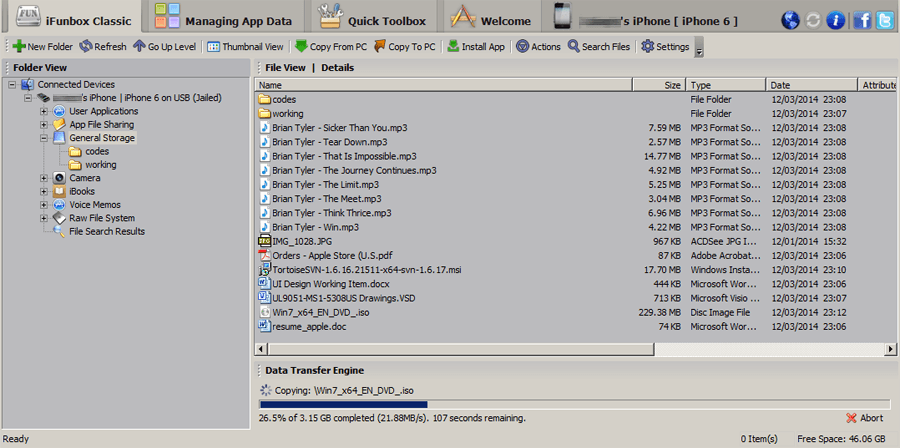This screenshot has width=900, height=448.
Task: Select the codes folder in the tree
Action: tap(97, 151)
